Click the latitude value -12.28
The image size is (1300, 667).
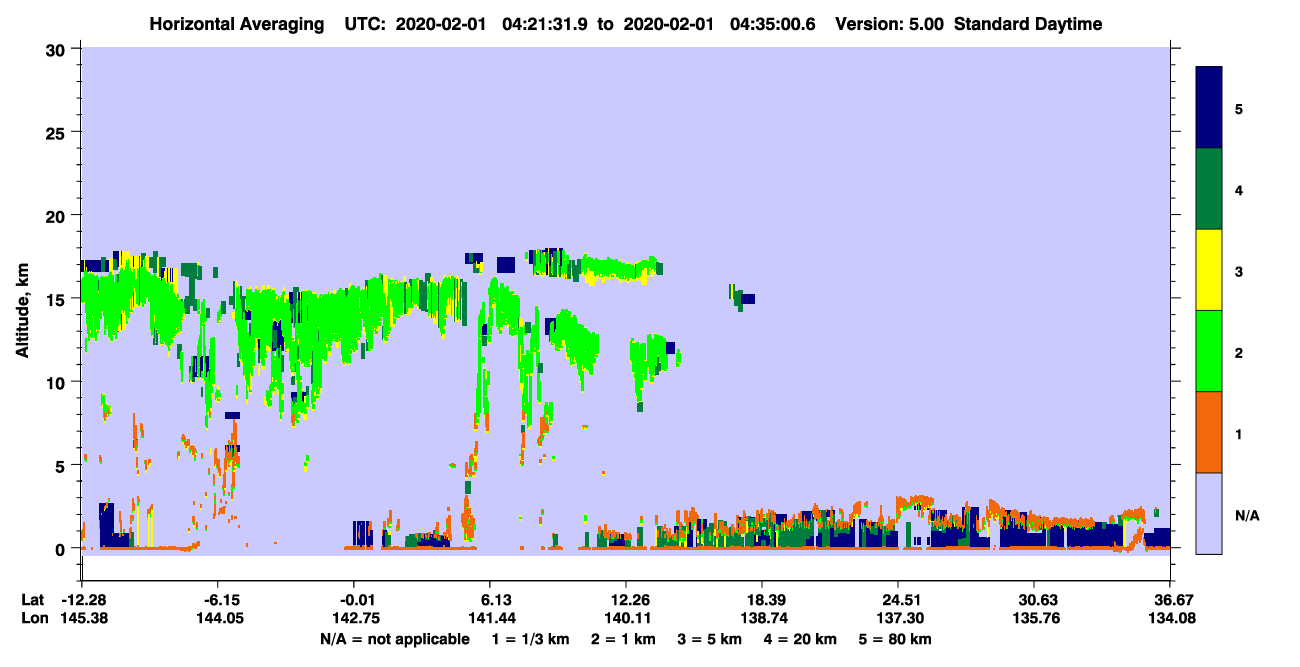click(x=84, y=600)
